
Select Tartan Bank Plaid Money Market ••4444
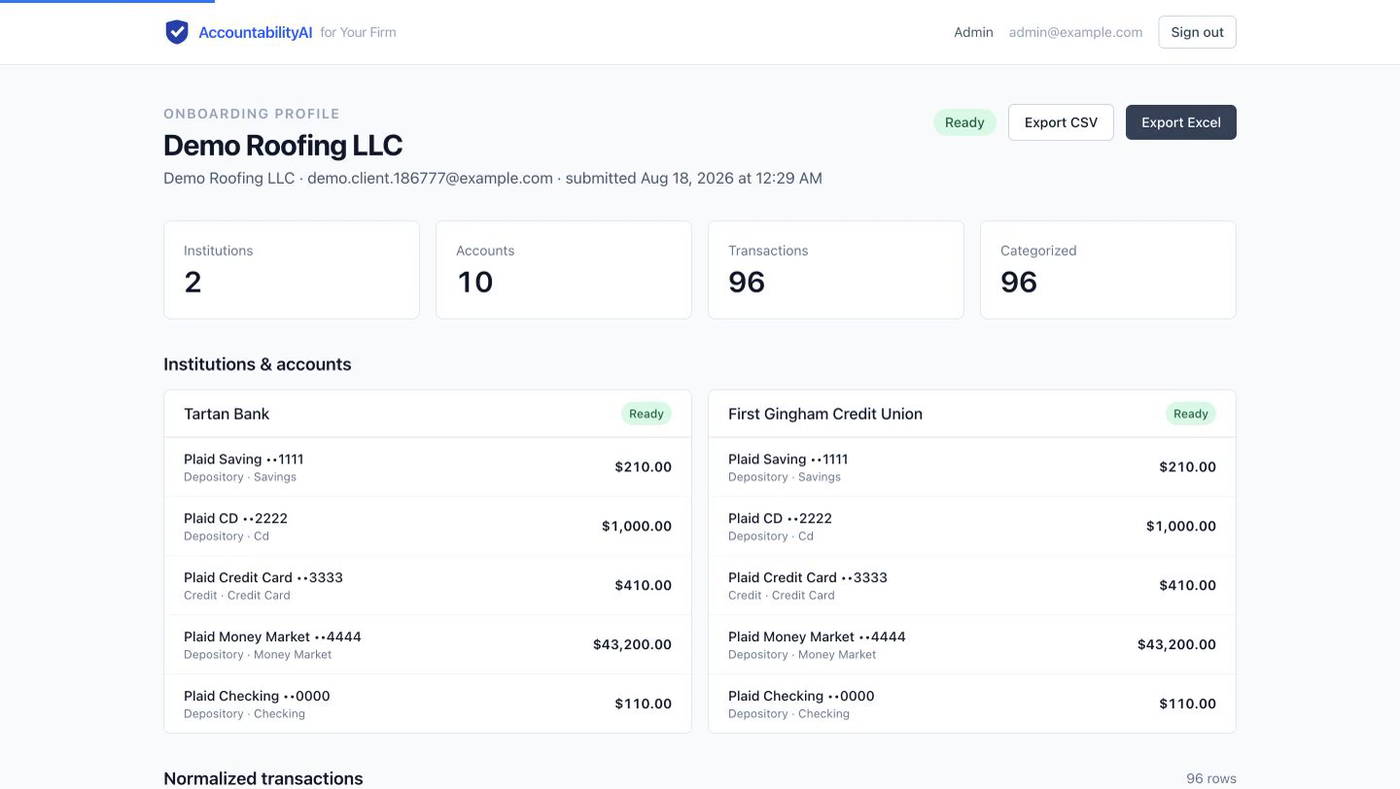pos(427,645)
